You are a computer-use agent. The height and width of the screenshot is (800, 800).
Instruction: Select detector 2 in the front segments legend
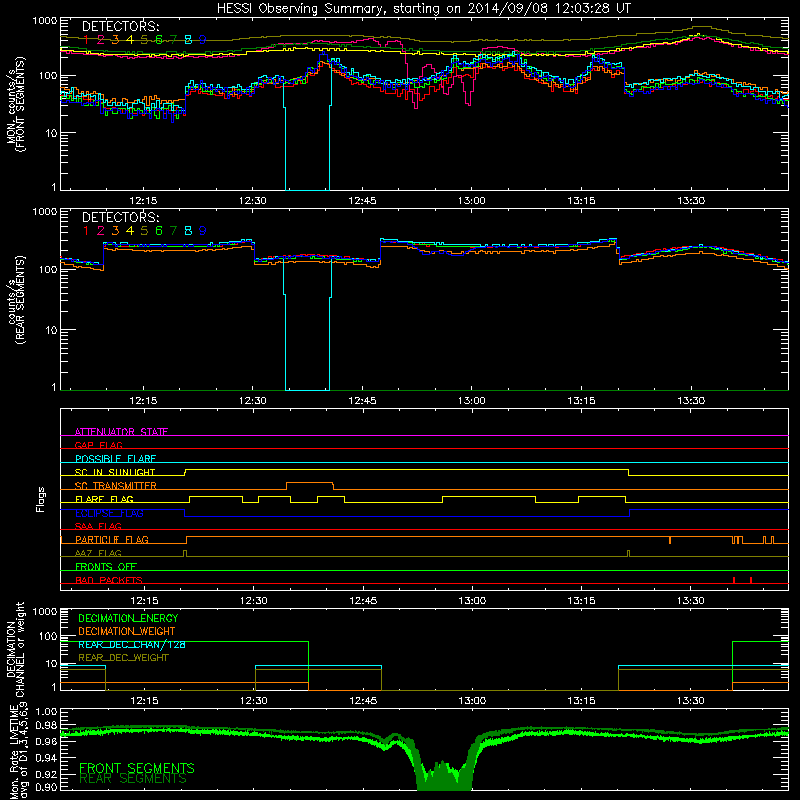tap(101, 40)
